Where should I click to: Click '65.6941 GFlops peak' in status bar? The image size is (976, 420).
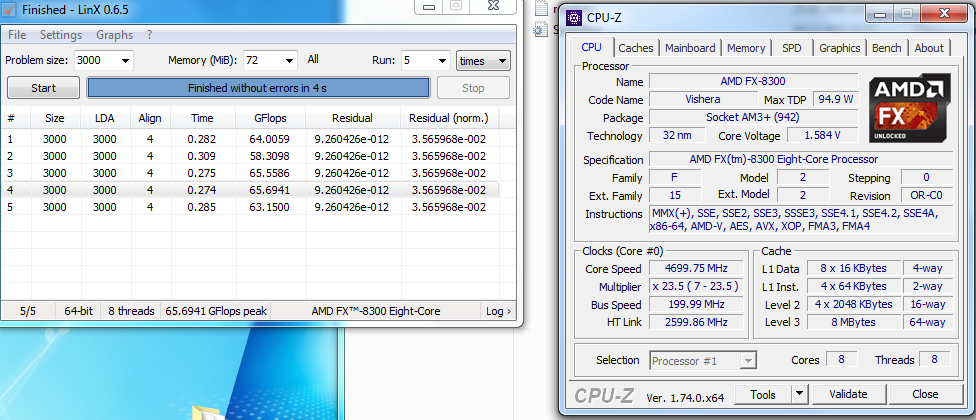point(216,311)
